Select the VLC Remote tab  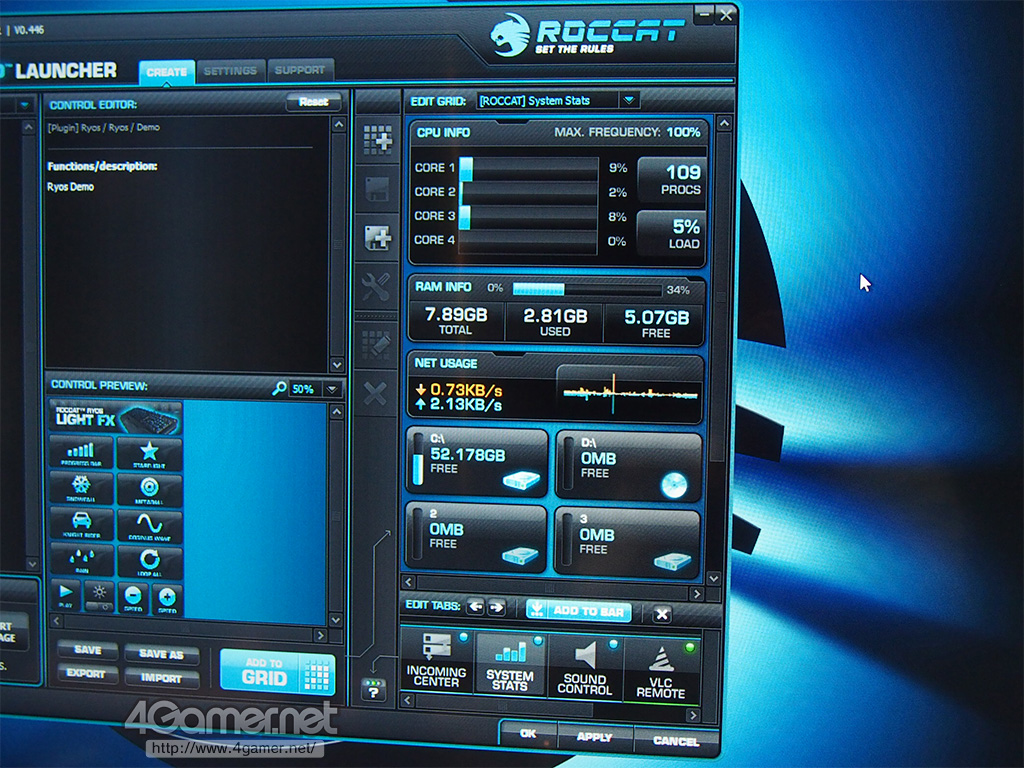pyautogui.click(x=660, y=671)
